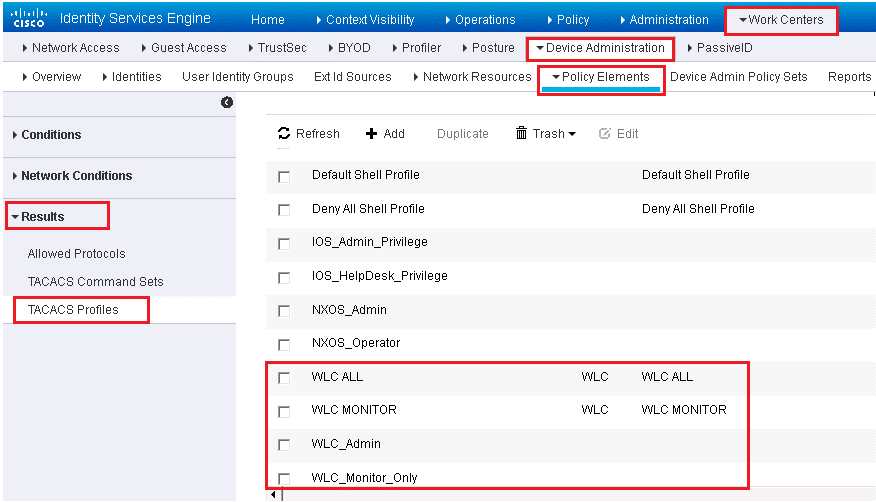Select the IOS_HelpDesk_Privilege checkbox
876x502 pixels.
(284, 278)
